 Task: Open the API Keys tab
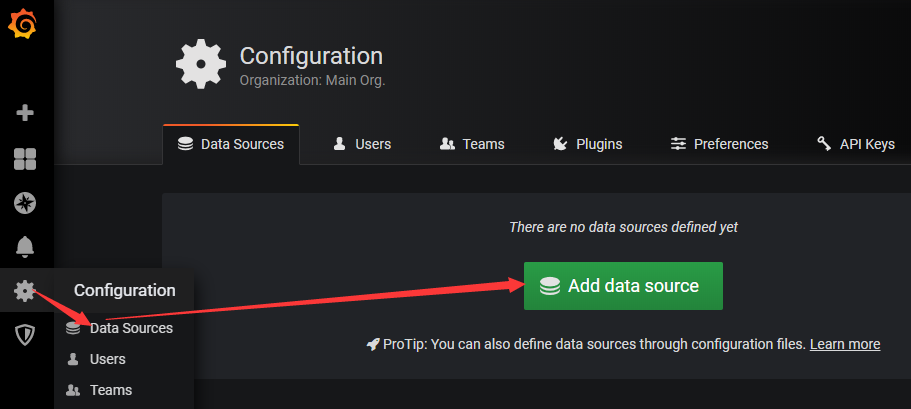(856, 144)
